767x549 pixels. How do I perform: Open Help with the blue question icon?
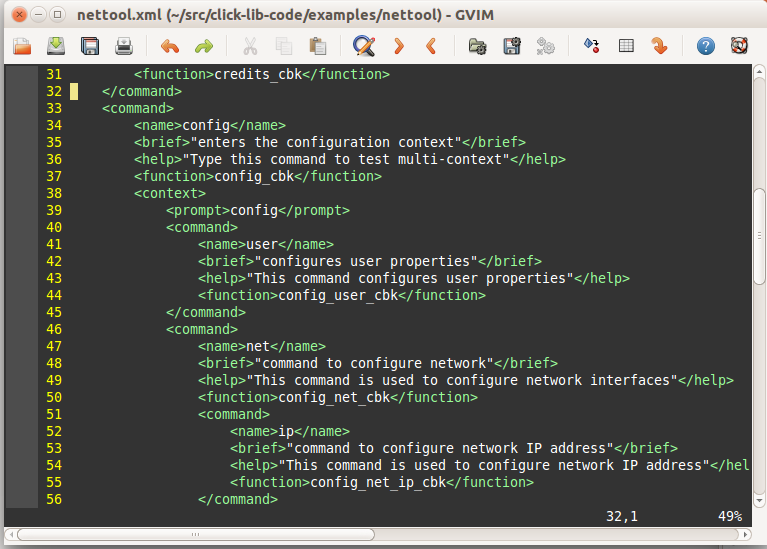705,46
